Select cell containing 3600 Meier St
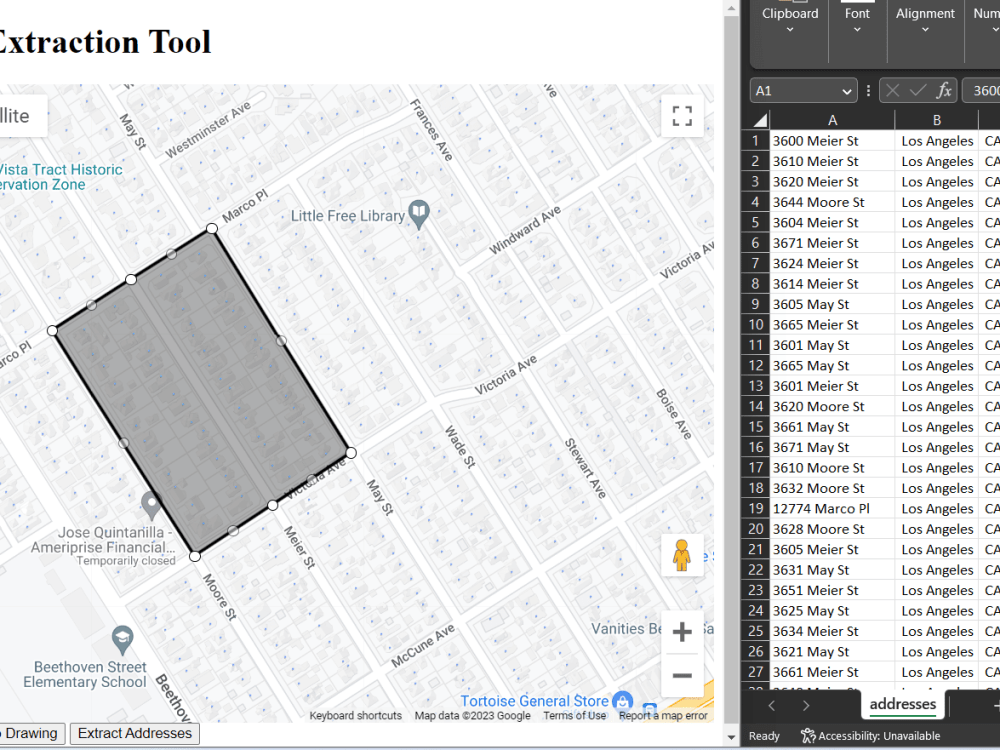Image resolution: width=1000 pixels, height=750 pixels. click(x=832, y=141)
